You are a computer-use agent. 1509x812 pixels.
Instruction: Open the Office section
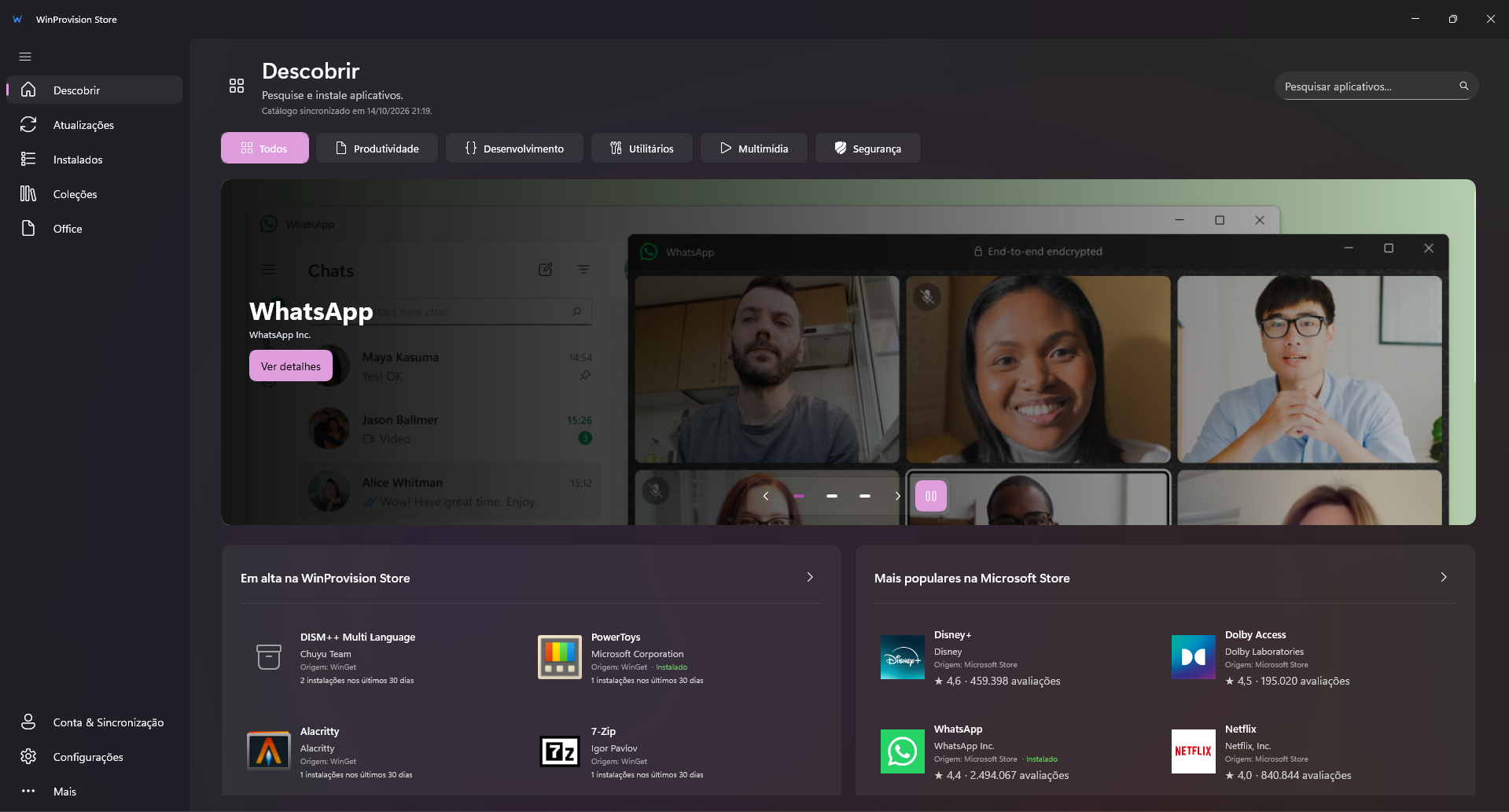[94, 229]
